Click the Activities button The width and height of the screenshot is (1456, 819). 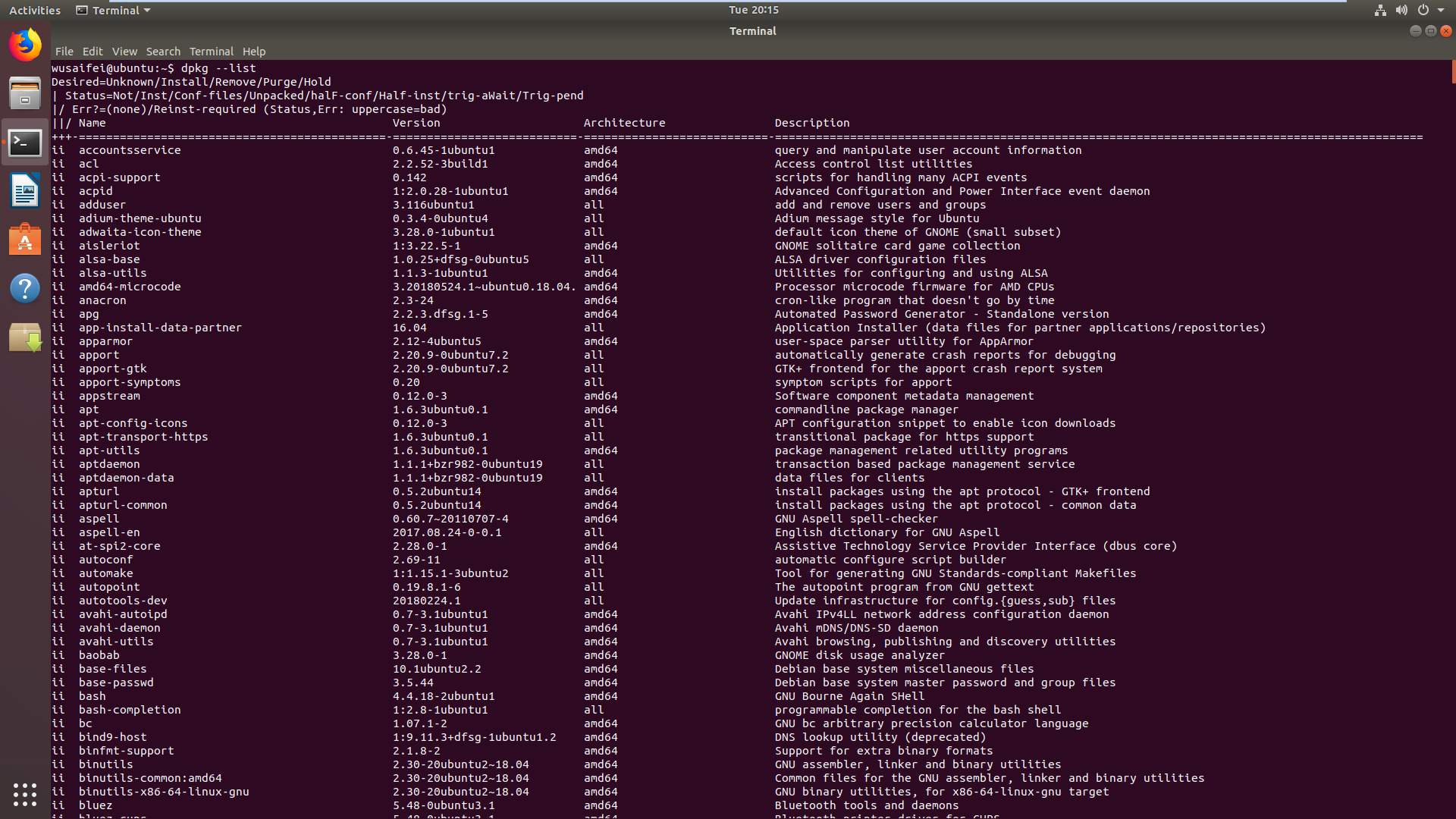point(35,10)
